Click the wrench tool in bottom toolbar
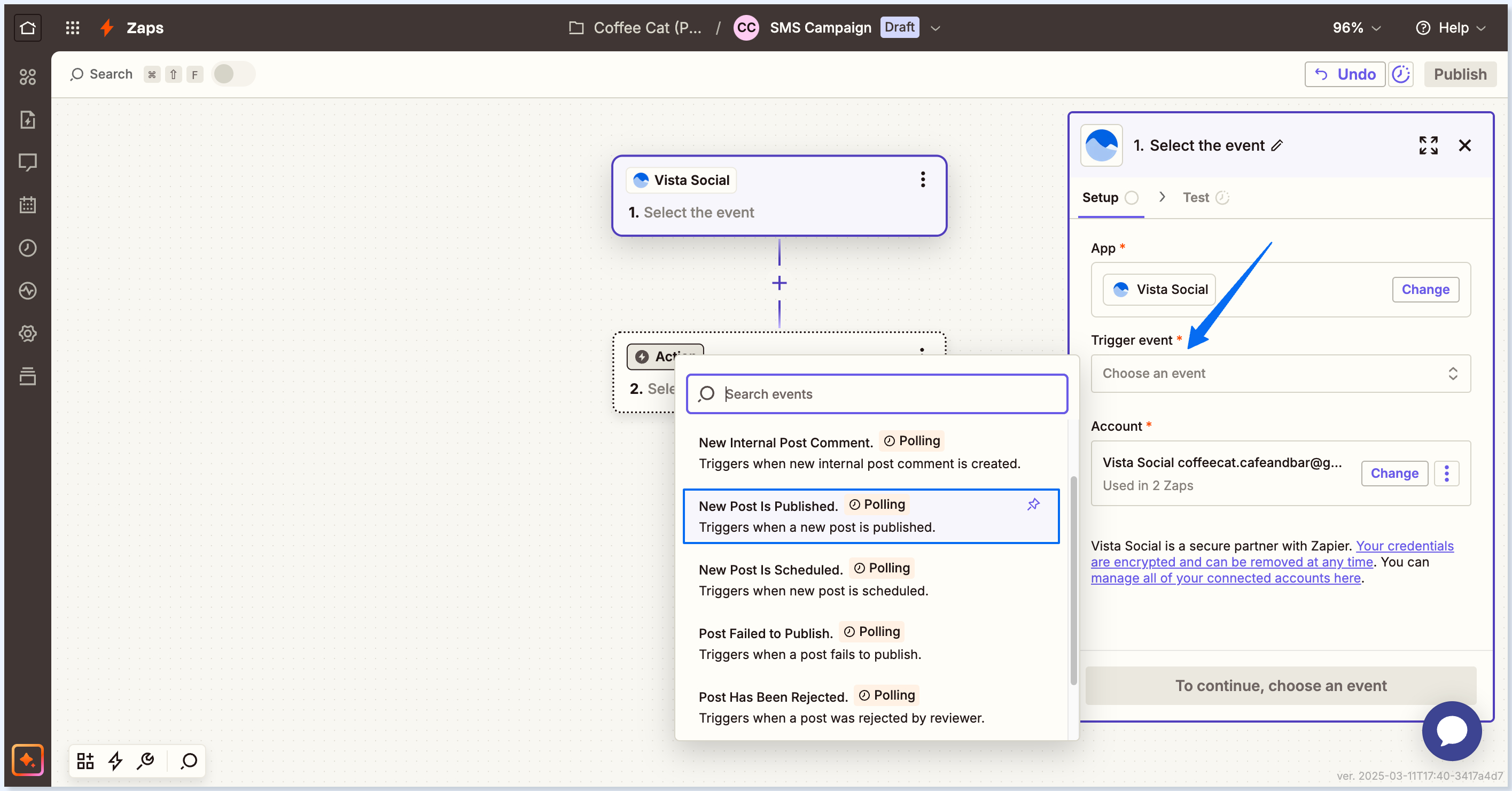Image resolution: width=1512 pixels, height=791 pixels. click(145, 761)
